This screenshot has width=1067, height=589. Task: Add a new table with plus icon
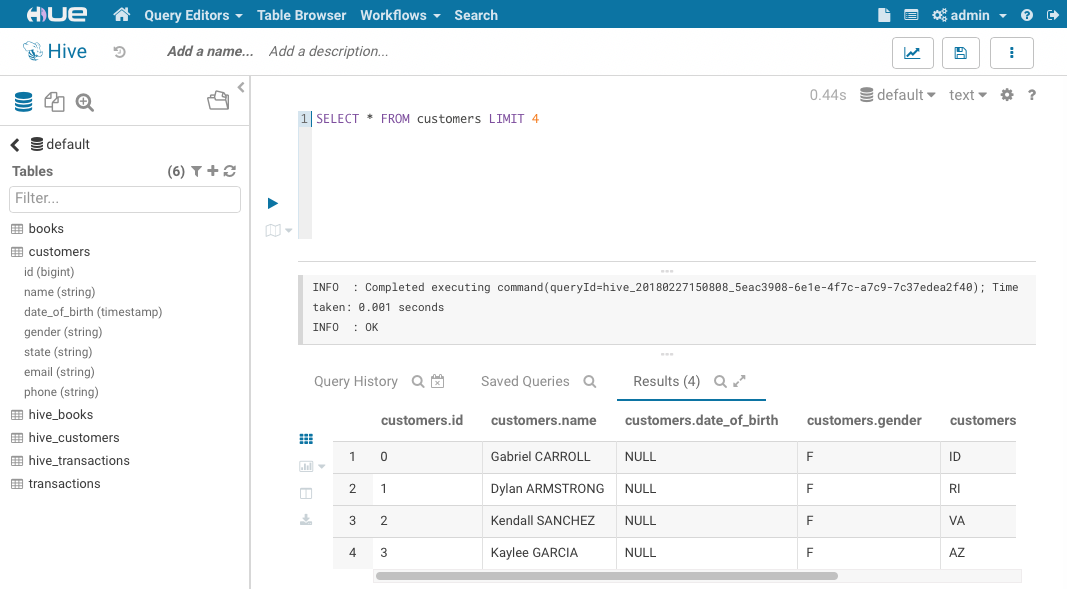213,171
